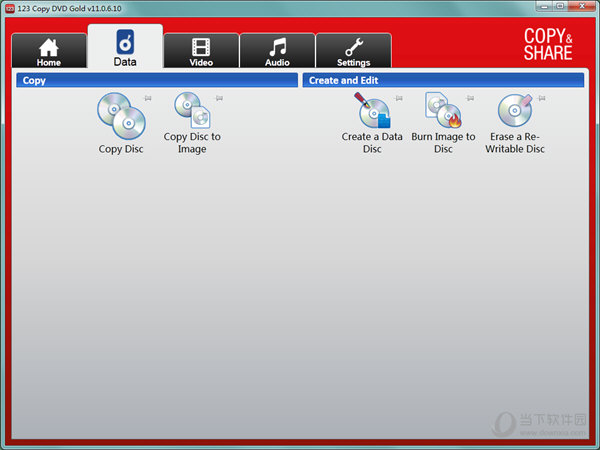
Task: Start the Burn Image to Disc icon
Action: [443, 110]
